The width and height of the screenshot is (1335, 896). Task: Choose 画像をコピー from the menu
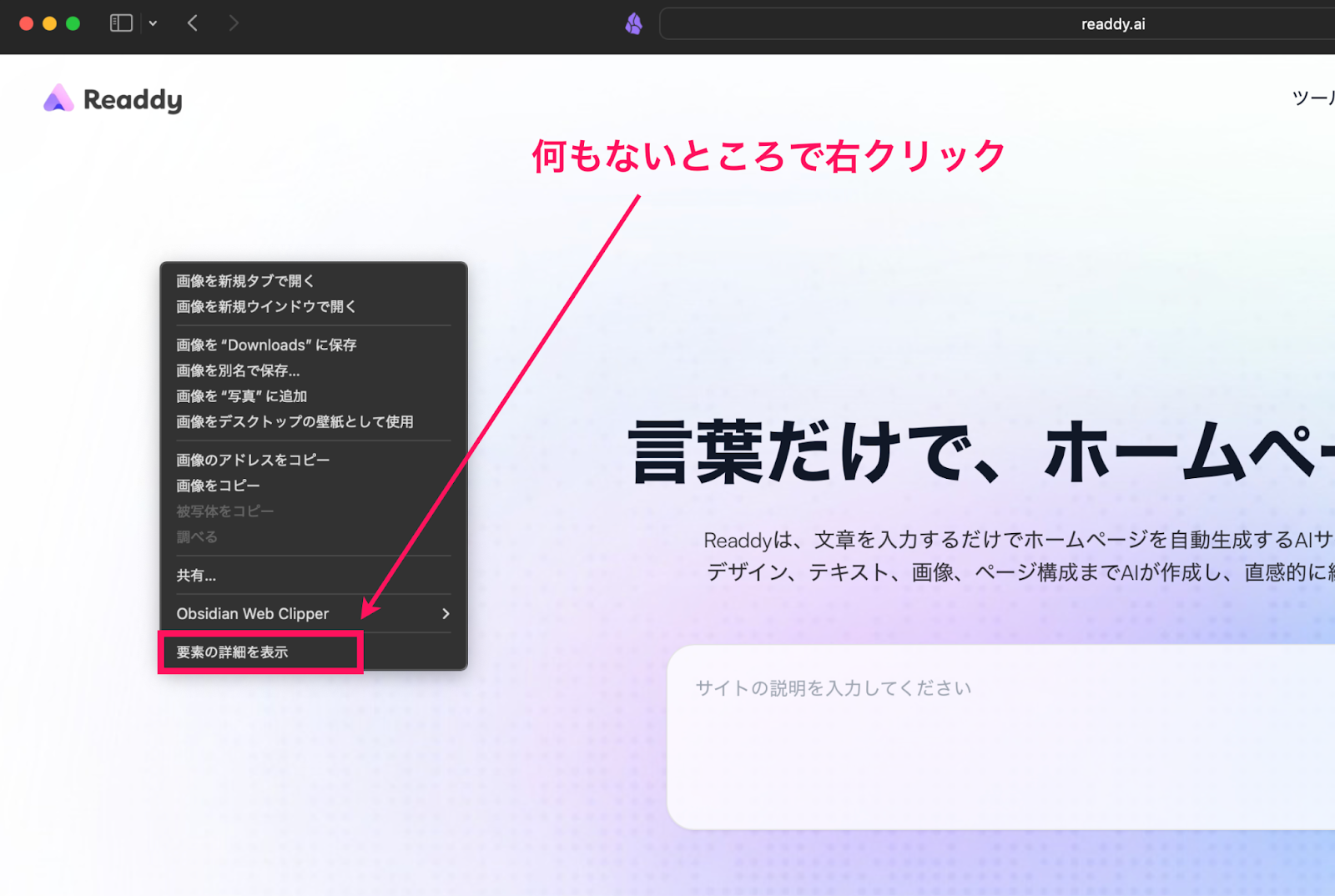coord(218,485)
